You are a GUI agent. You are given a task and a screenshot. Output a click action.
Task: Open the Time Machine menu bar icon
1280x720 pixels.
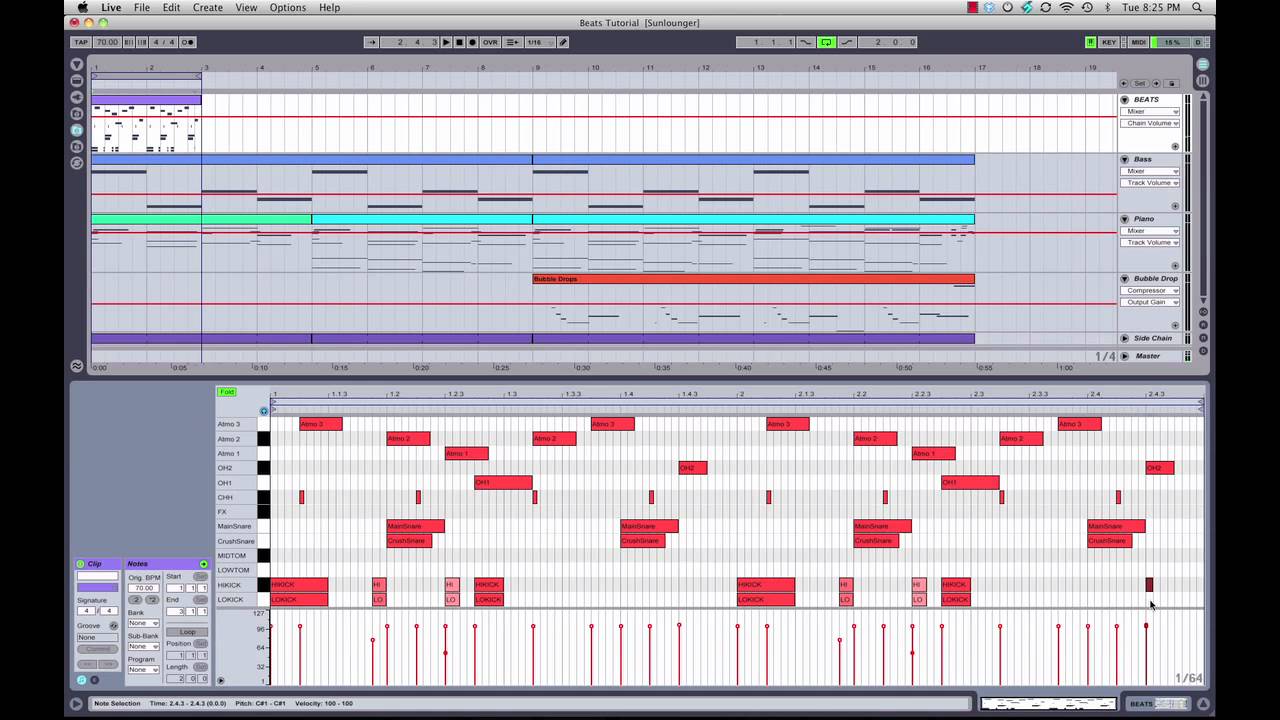point(1087,7)
